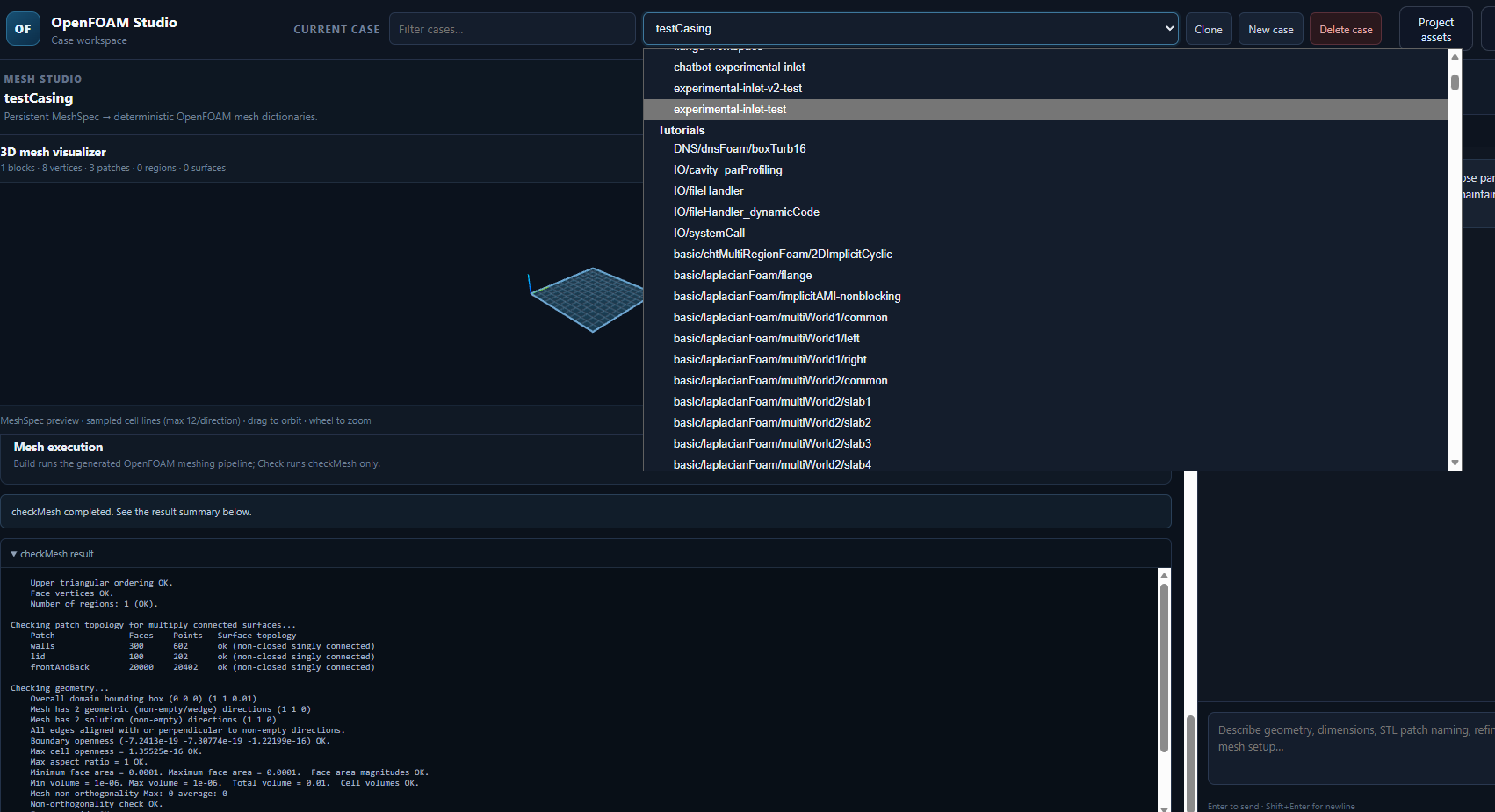Select basic/chtMultiRegionFoam/2DImplicitCyclic tutorial
Viewport: 1495px width, 812px height.
point(1045,255)
